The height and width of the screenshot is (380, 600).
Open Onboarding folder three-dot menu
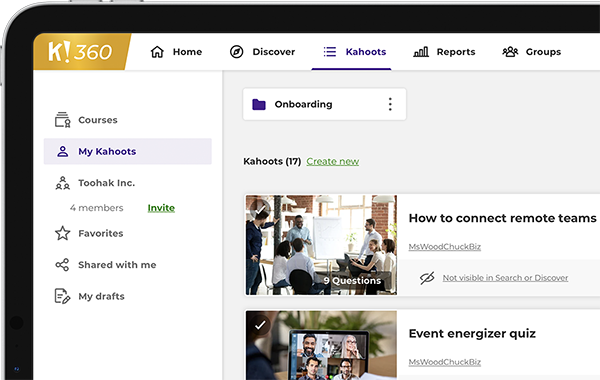pos(390,104)
